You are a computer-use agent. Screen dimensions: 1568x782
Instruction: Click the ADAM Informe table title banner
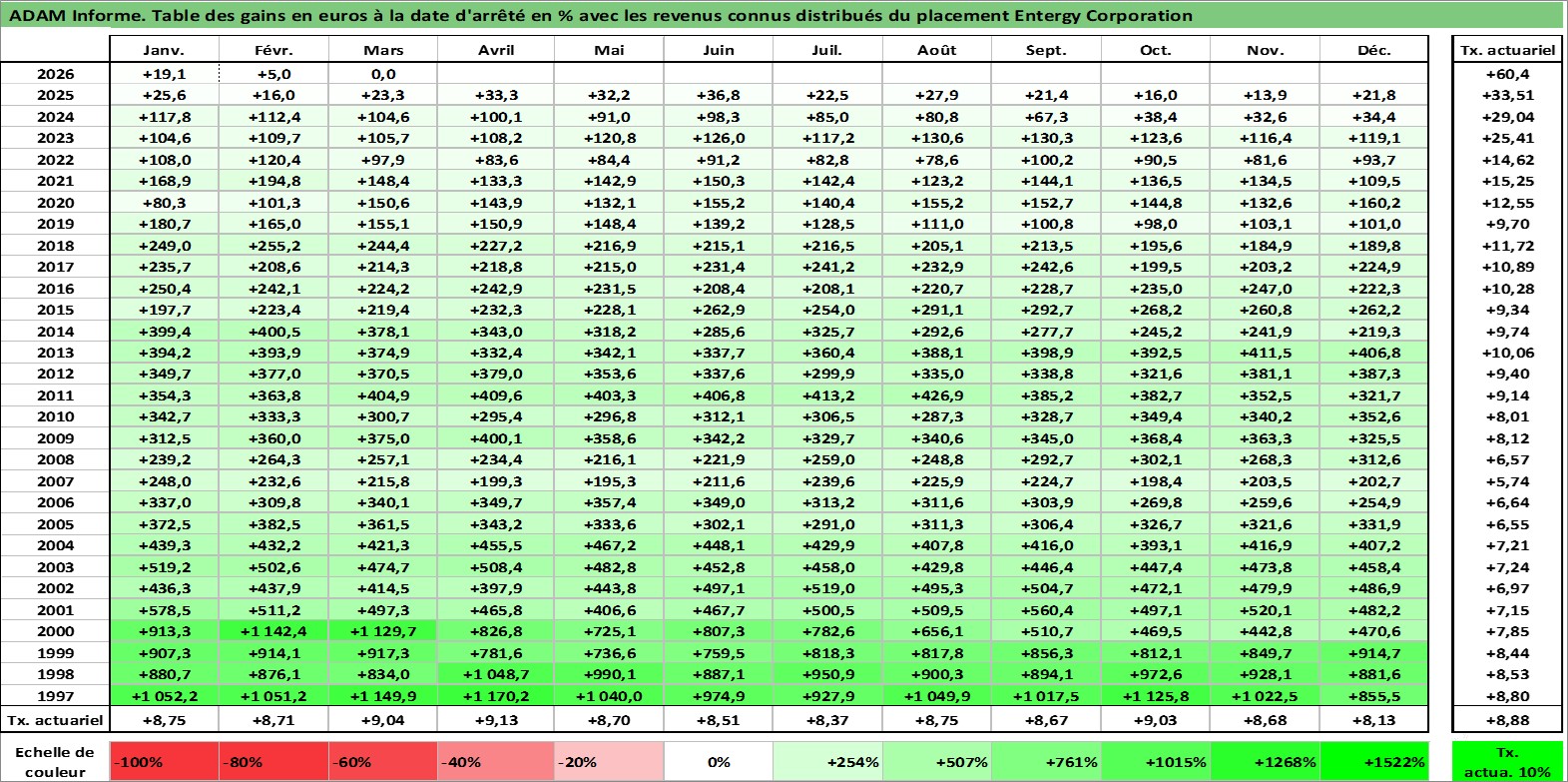click(x=782, y=15)
